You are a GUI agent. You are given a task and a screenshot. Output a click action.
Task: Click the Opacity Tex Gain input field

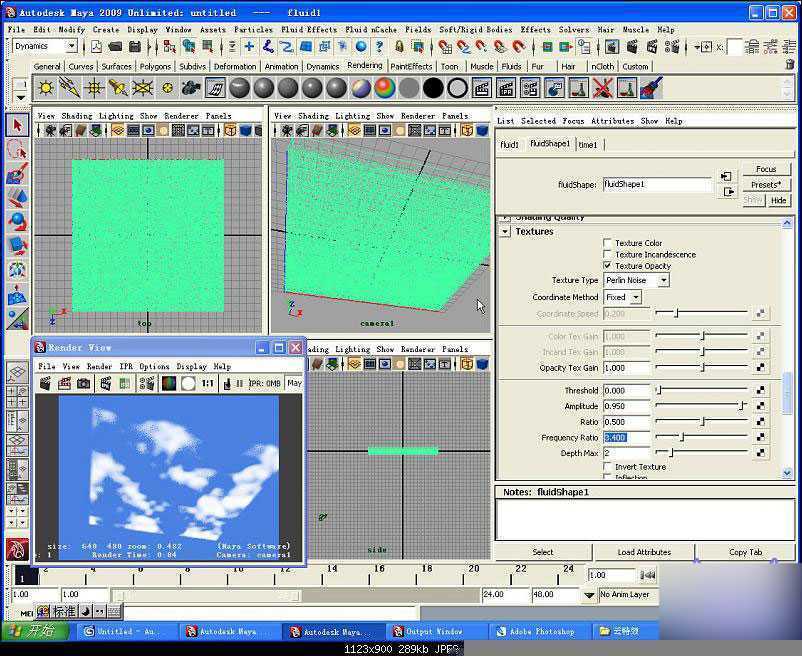pos(626,368)
